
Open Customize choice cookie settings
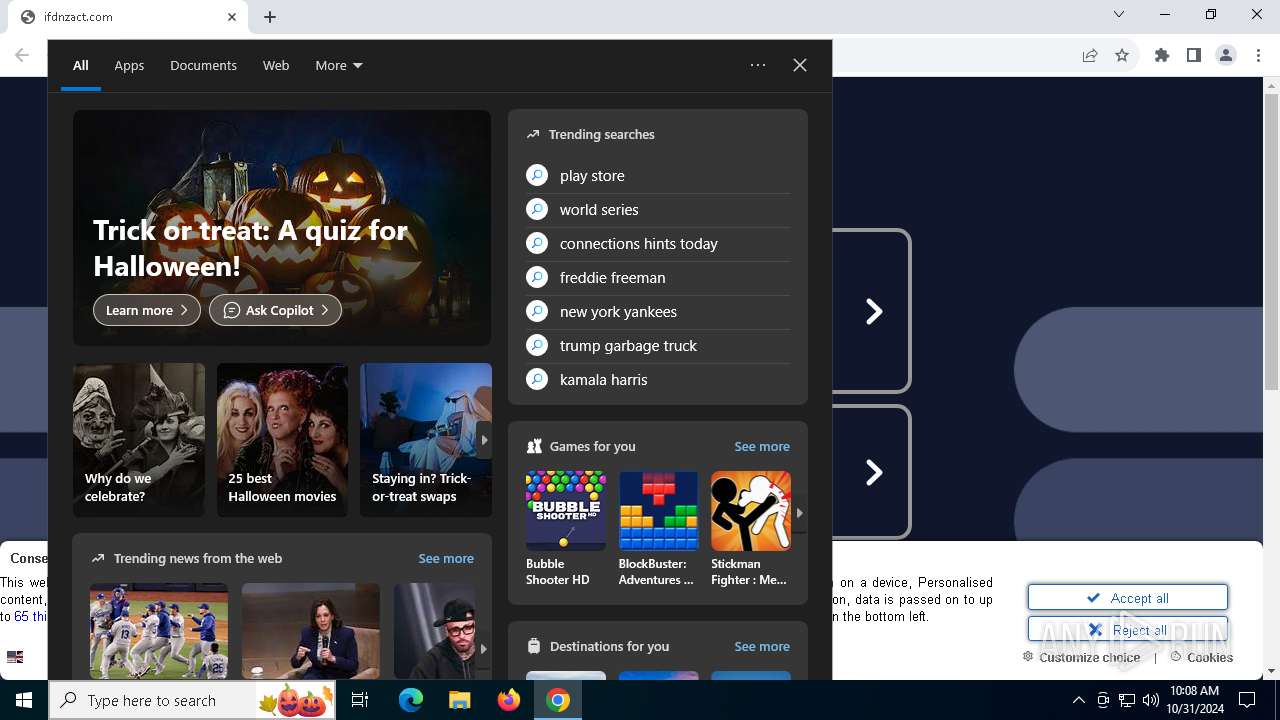pyautogui.click(x=1081, y=657)
